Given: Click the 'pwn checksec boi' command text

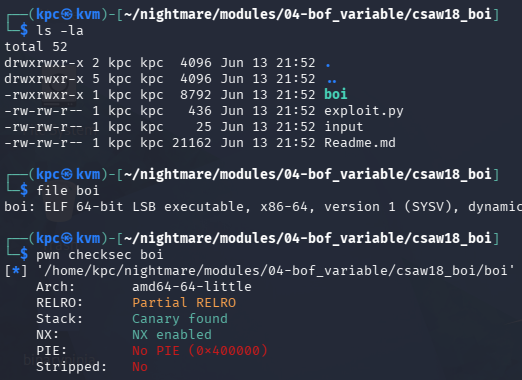Looking at the screenshot, I should coord(100,255).
